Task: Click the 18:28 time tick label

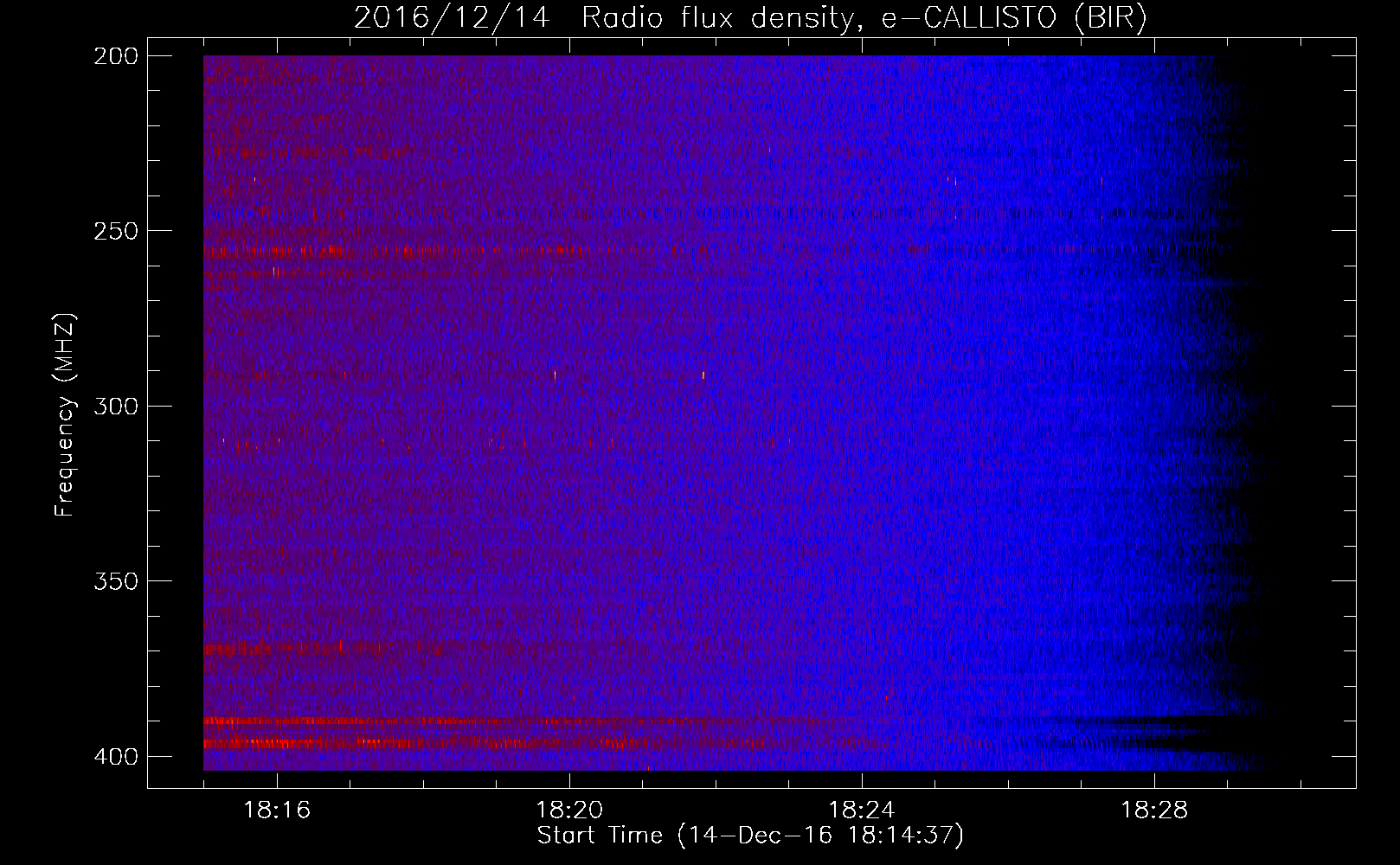Action: point(1154,811)
